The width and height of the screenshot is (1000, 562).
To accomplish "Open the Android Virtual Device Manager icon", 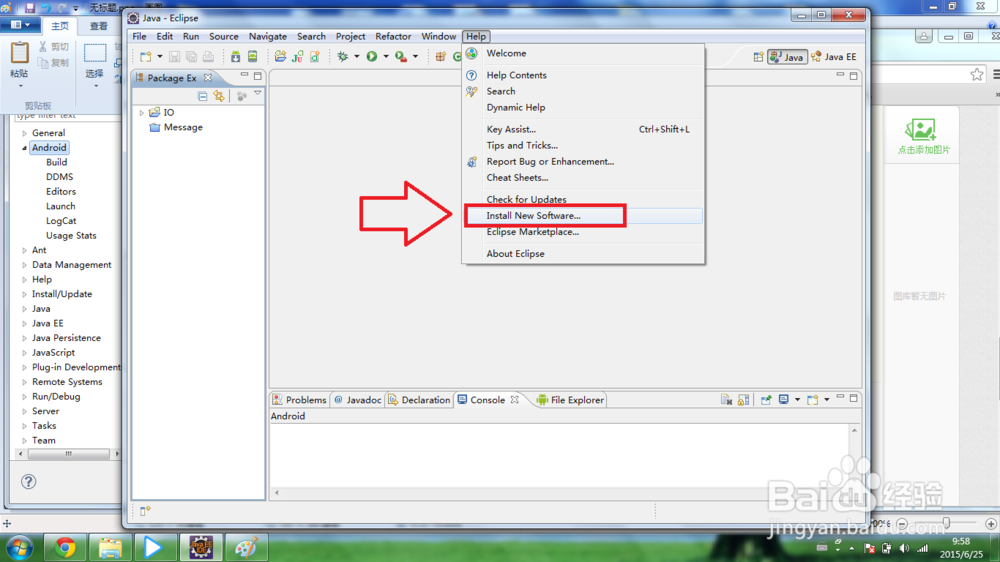I will click(x=253, y=57).
